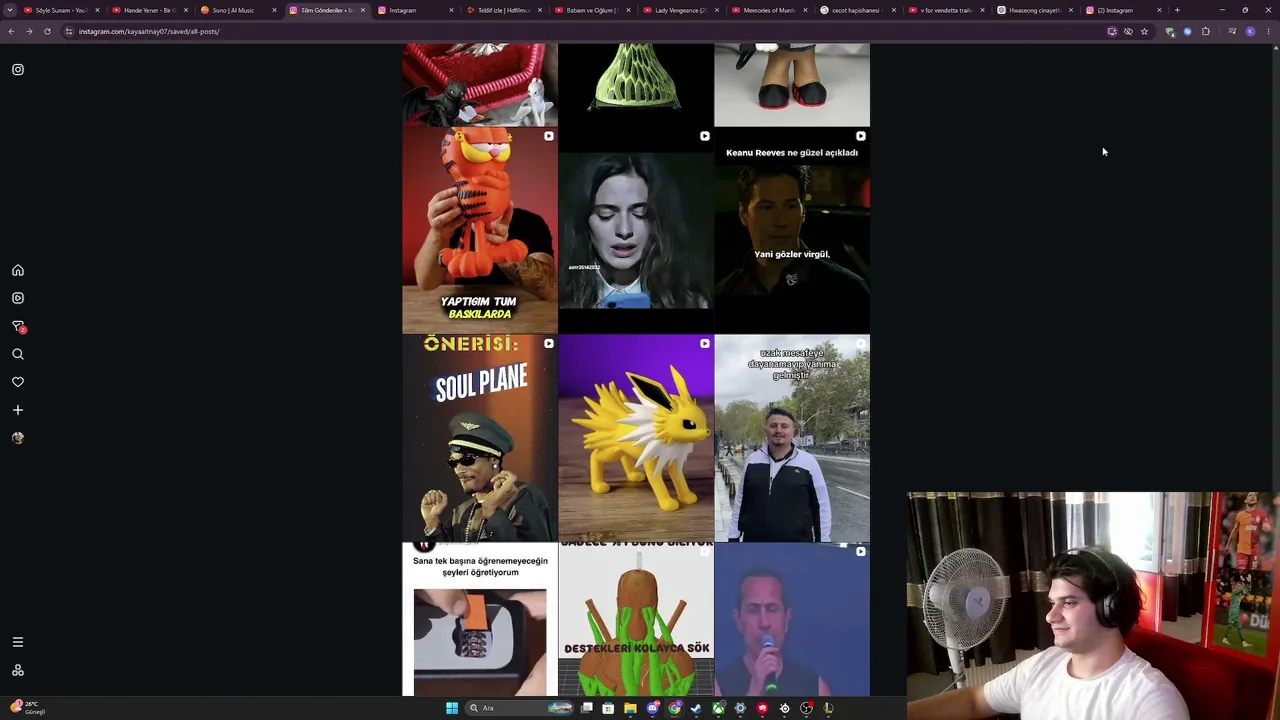
Task: Open Microsoft Store from taskbar
Action: 608,708
